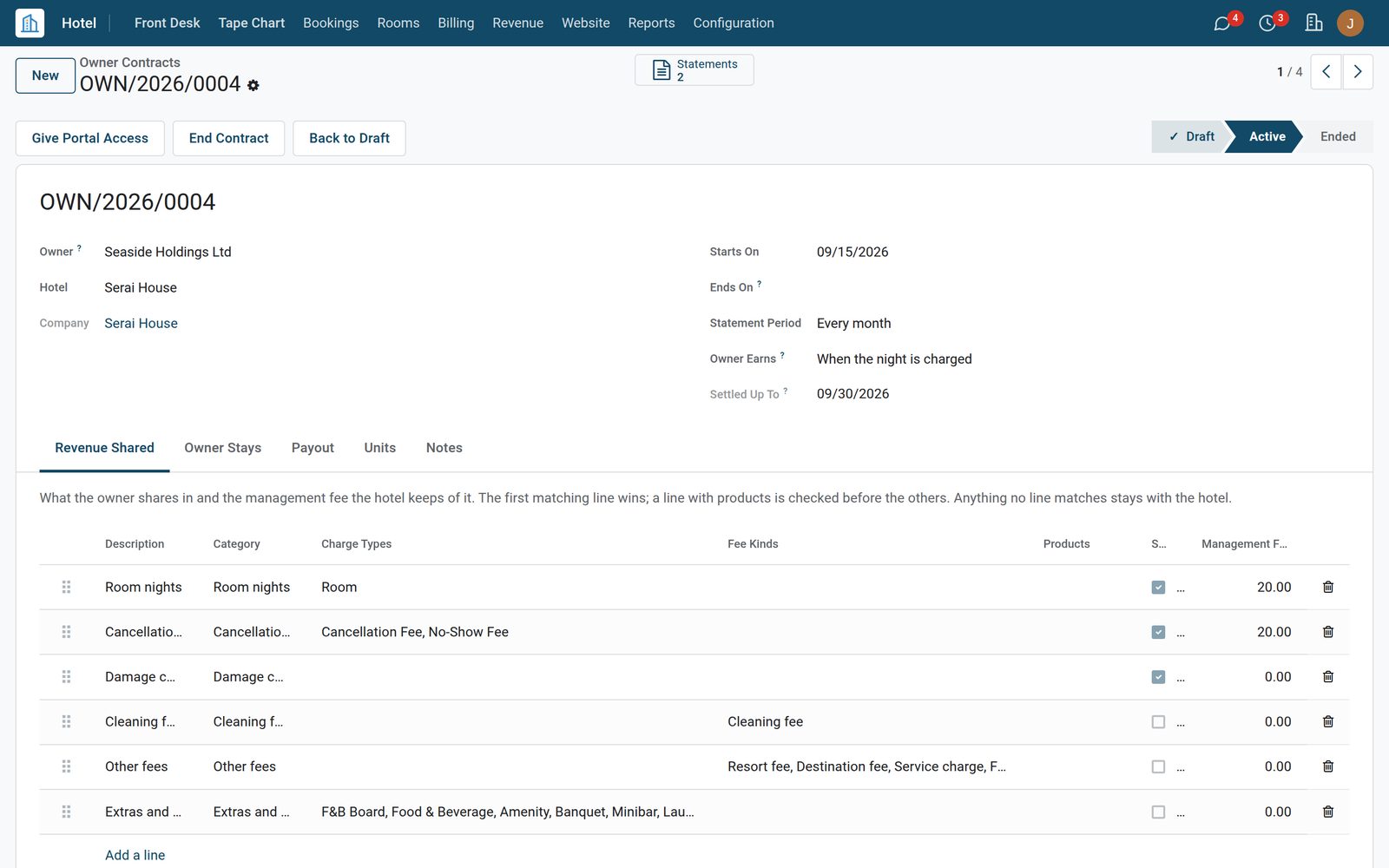Select the Ended status stage
1389x868 pixels.
click(1338, 136)
